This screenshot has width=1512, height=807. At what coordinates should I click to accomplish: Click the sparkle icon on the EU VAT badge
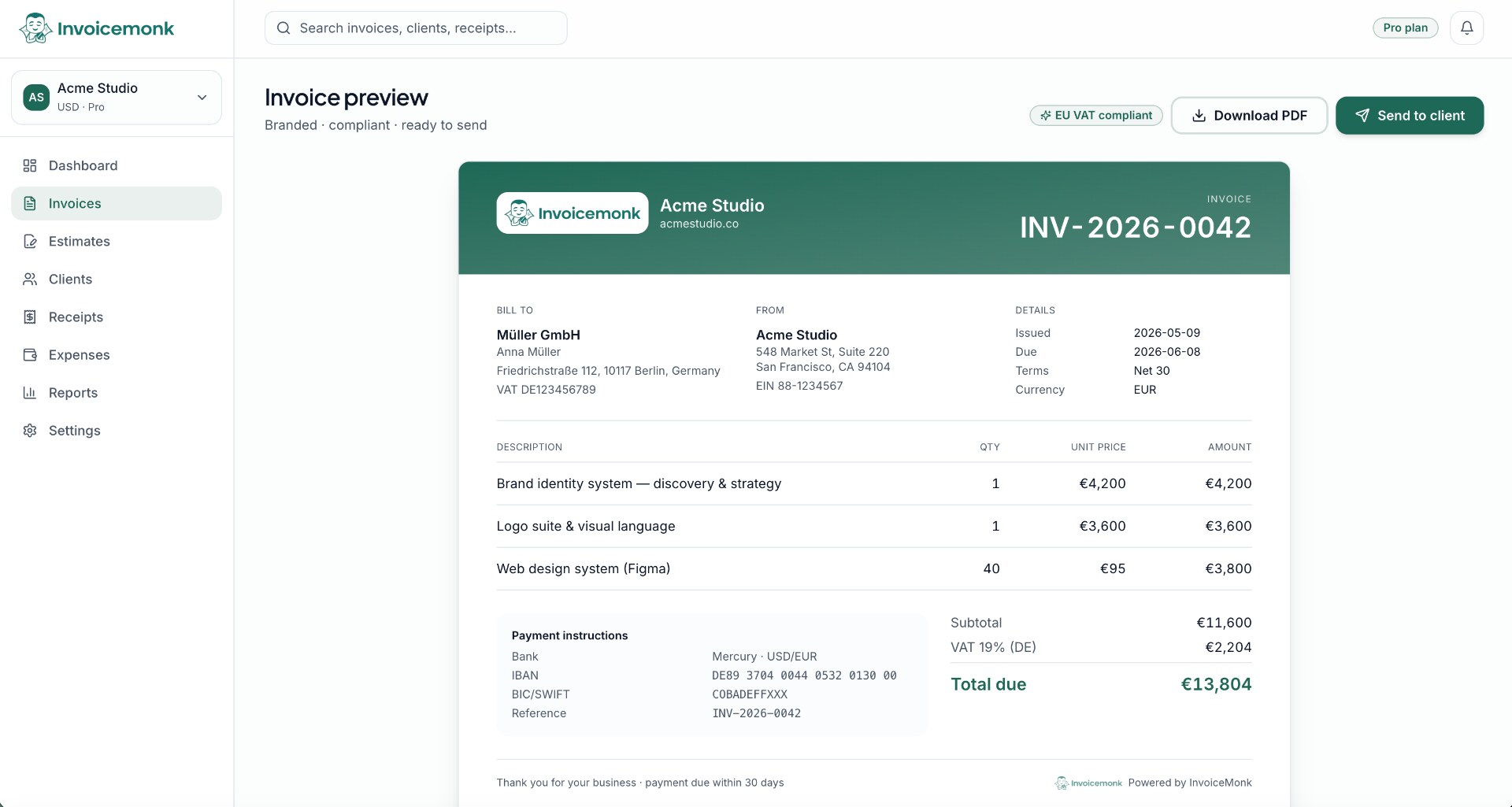click(x=1045, y=116)
